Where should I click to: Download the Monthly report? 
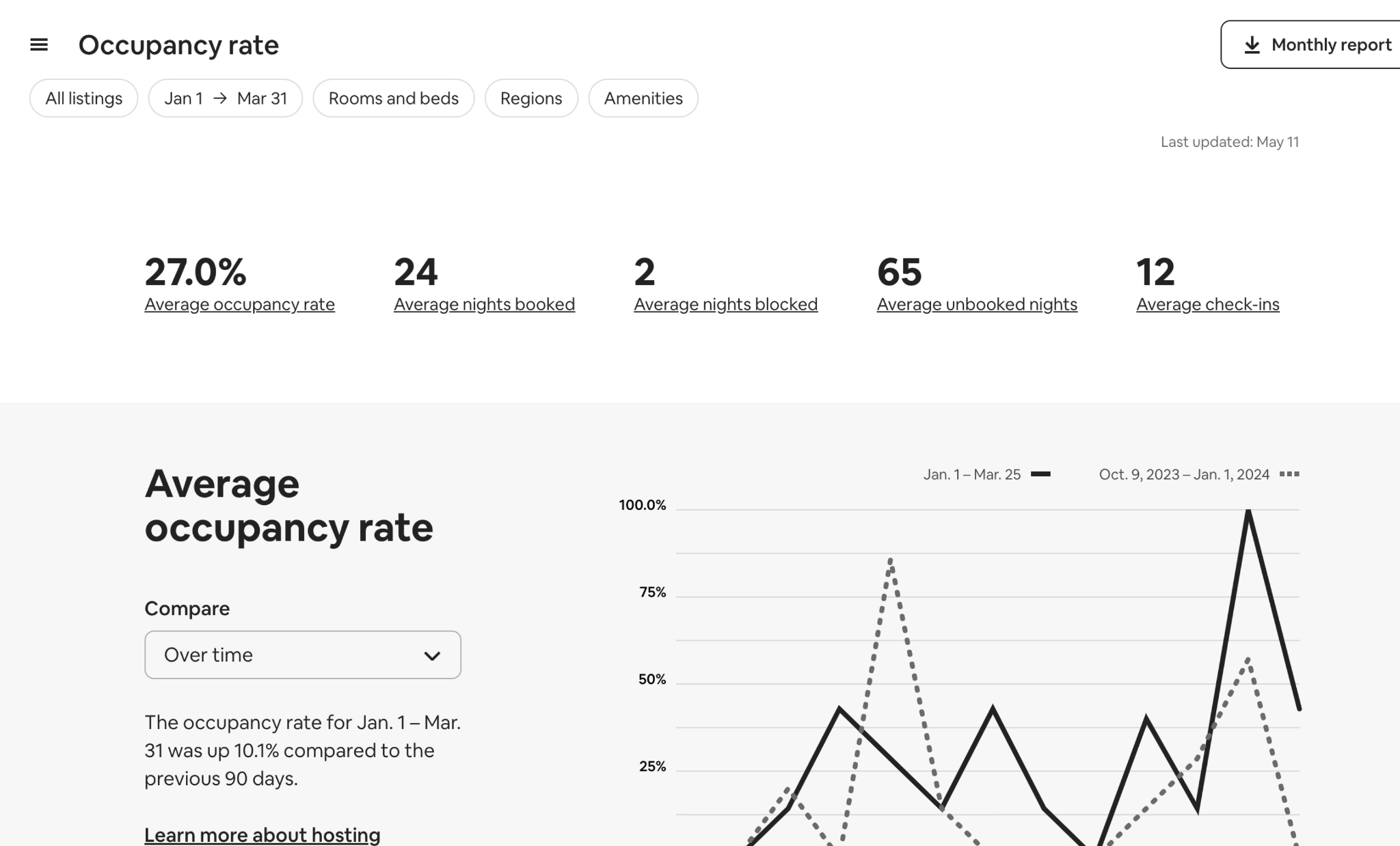[x=1310, y=45]
